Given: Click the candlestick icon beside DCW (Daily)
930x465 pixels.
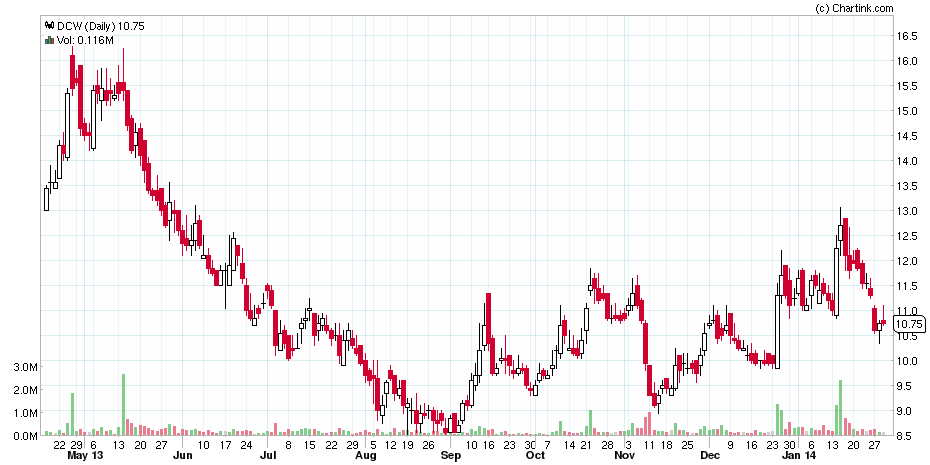Looking at the screenshot, I should tap(50, 26).
